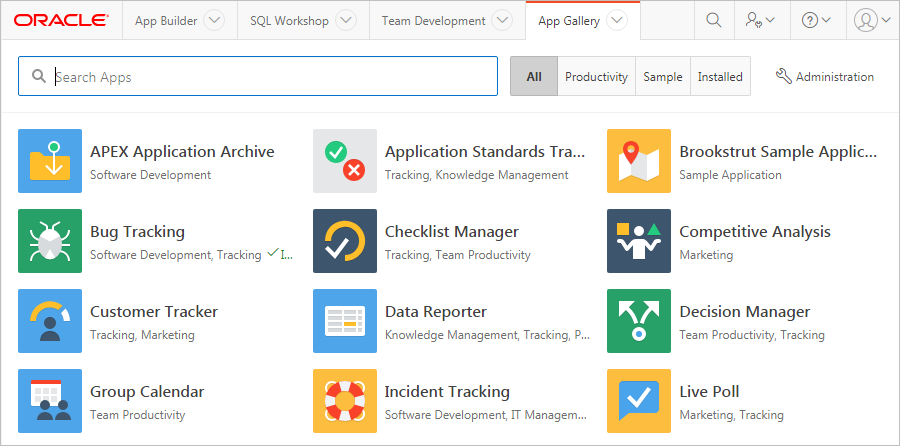Click the search magnifier in top navigation
900x446 pixels.
coord(714,20)
